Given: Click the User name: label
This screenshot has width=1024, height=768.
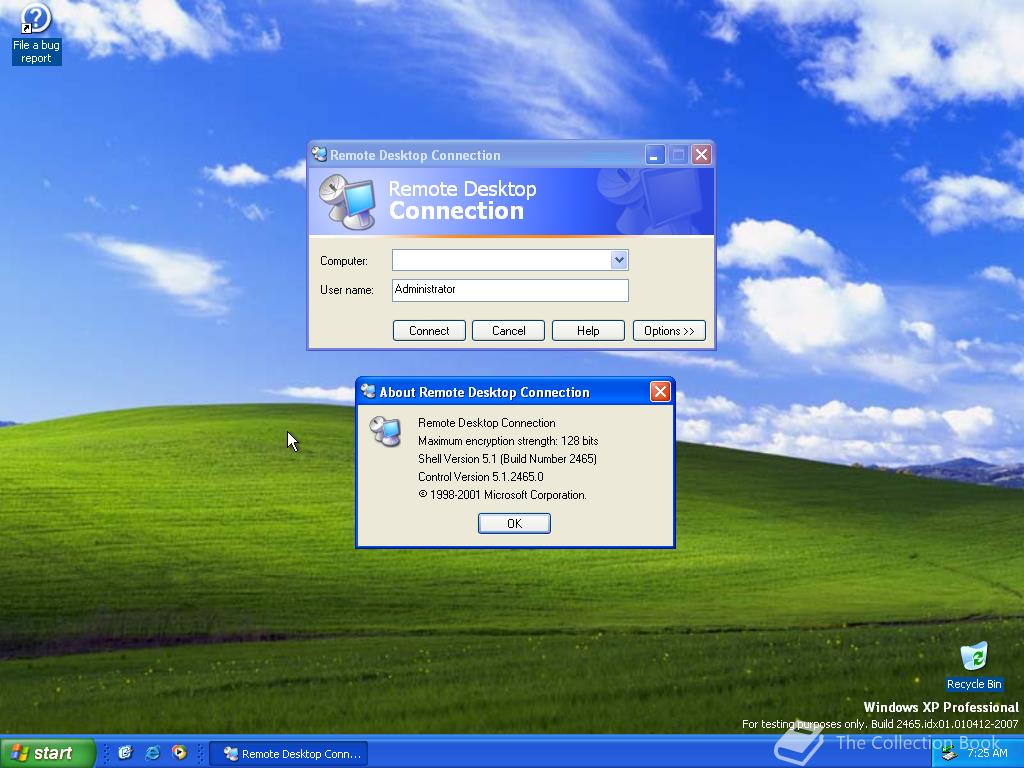Looking at the screenshot, I should click(347, 290).
